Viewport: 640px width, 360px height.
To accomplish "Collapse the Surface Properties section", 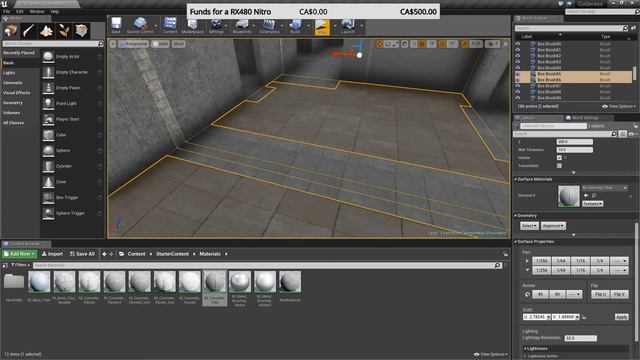I will coord(516,242).
